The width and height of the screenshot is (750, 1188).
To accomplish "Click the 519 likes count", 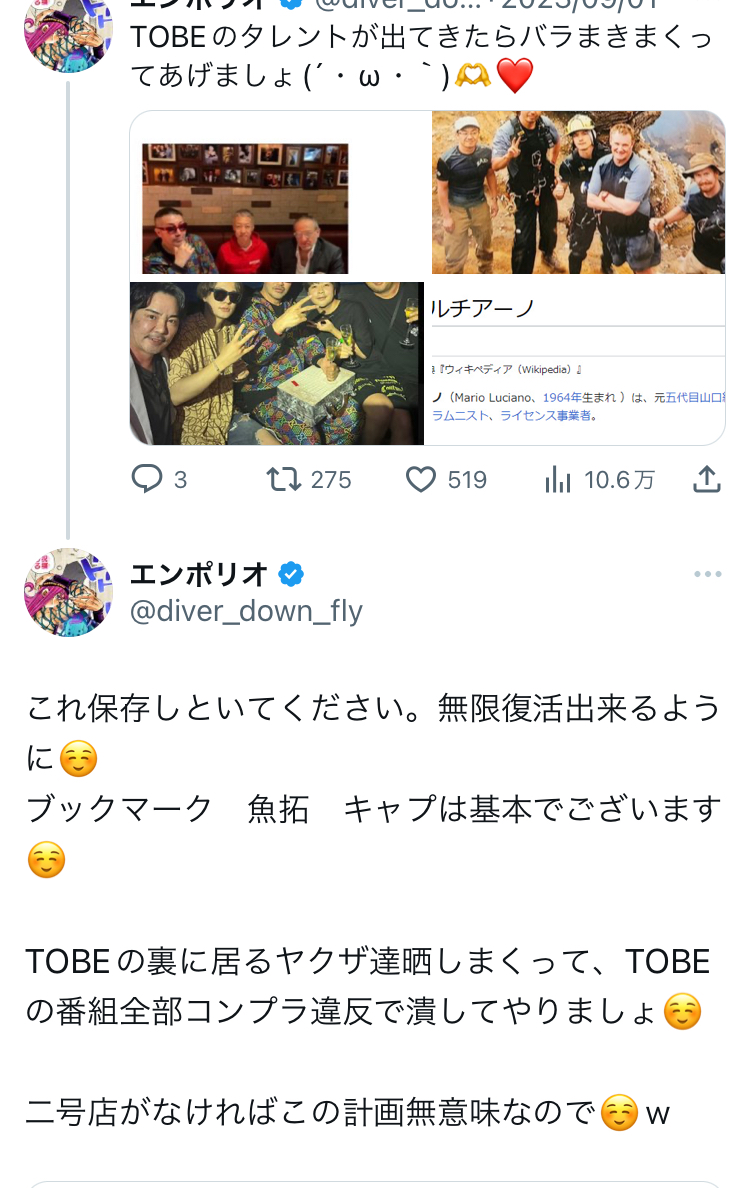I will pos(466,480).
